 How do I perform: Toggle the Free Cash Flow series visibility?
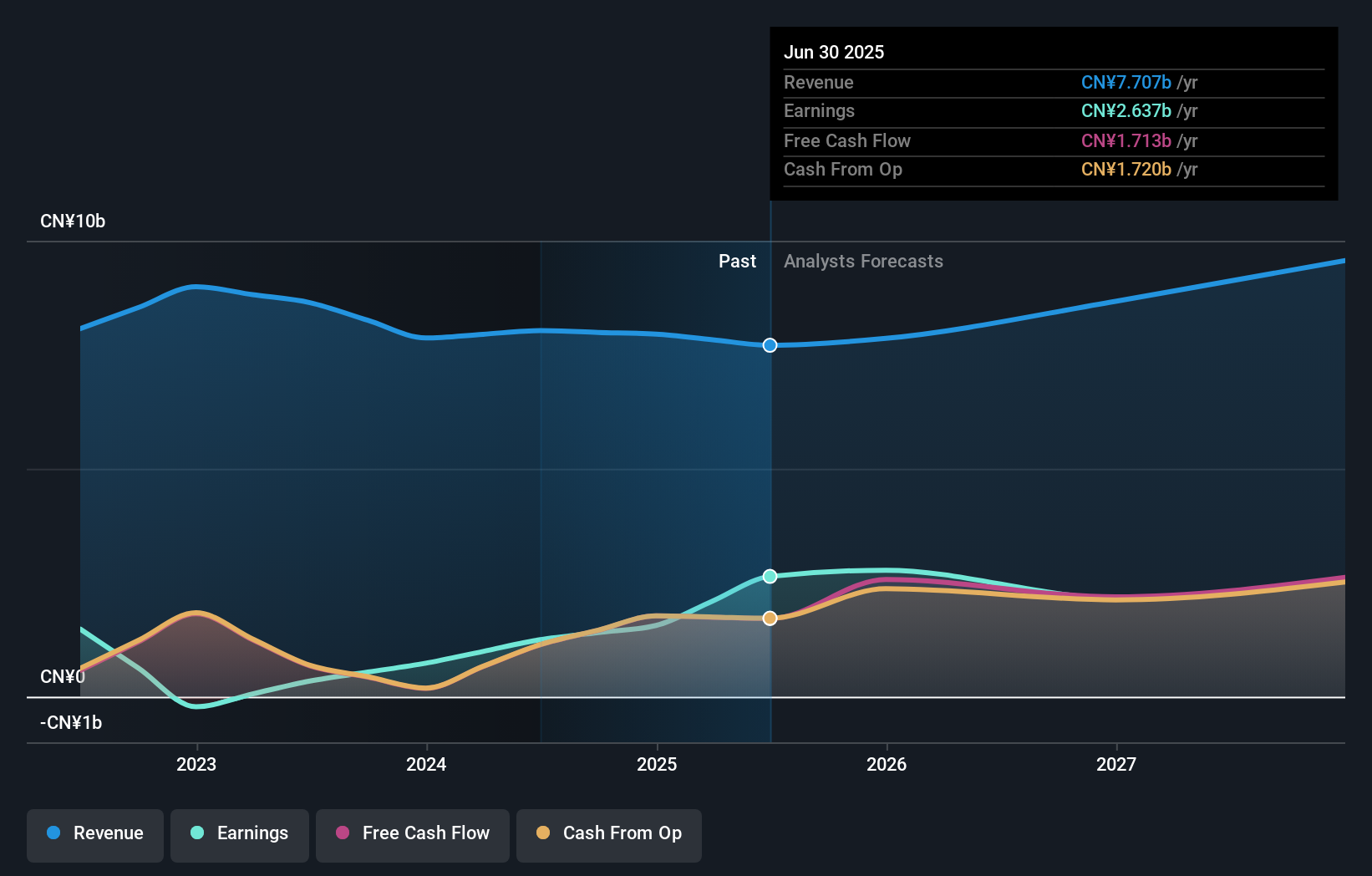[412, 833]
